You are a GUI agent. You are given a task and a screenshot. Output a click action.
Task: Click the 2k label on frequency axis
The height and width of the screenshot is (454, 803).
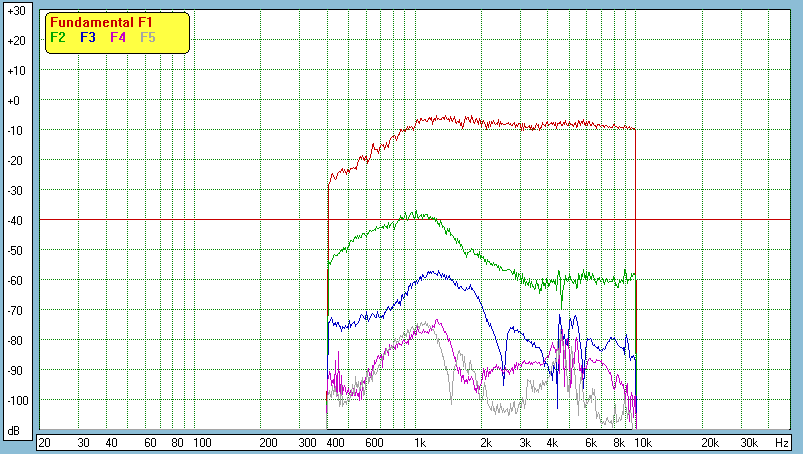(486, 442)
